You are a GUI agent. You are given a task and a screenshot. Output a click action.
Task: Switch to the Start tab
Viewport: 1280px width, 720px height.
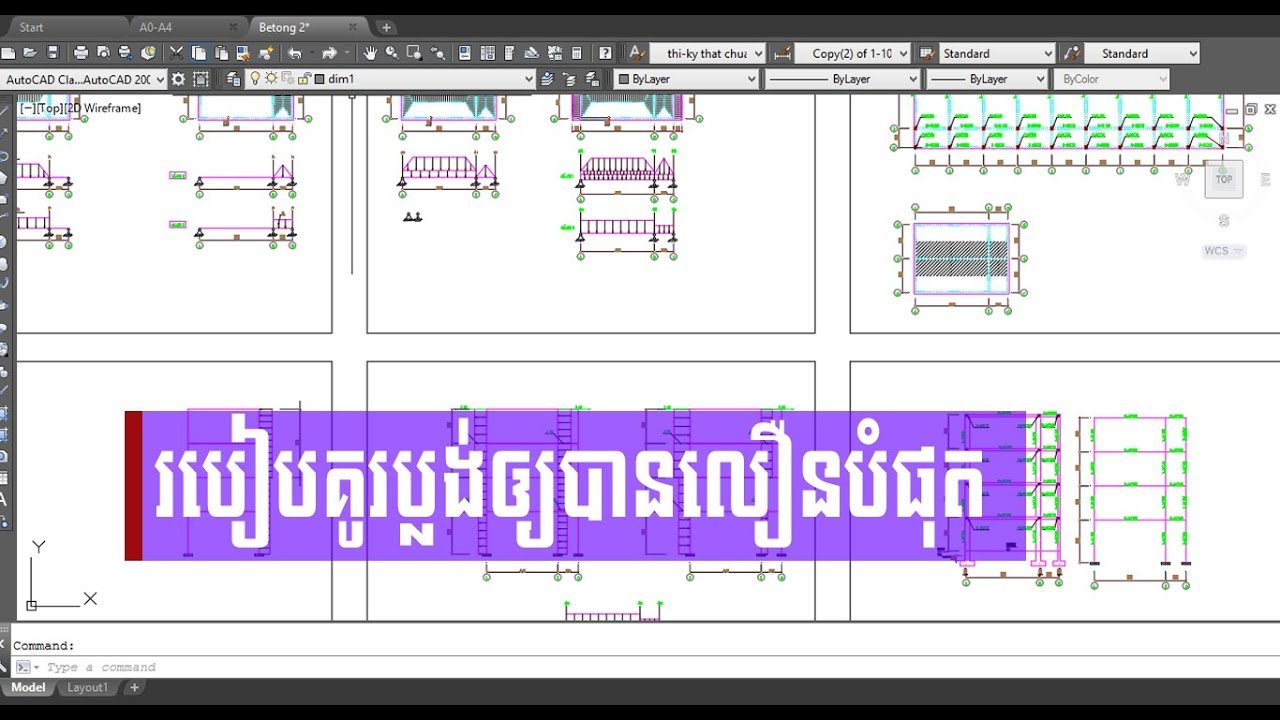coord(31,27)
